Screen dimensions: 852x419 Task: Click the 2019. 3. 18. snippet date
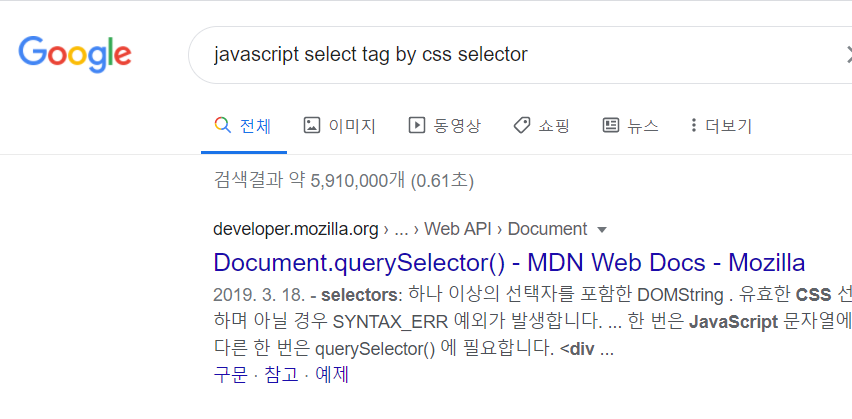point(259,296)
